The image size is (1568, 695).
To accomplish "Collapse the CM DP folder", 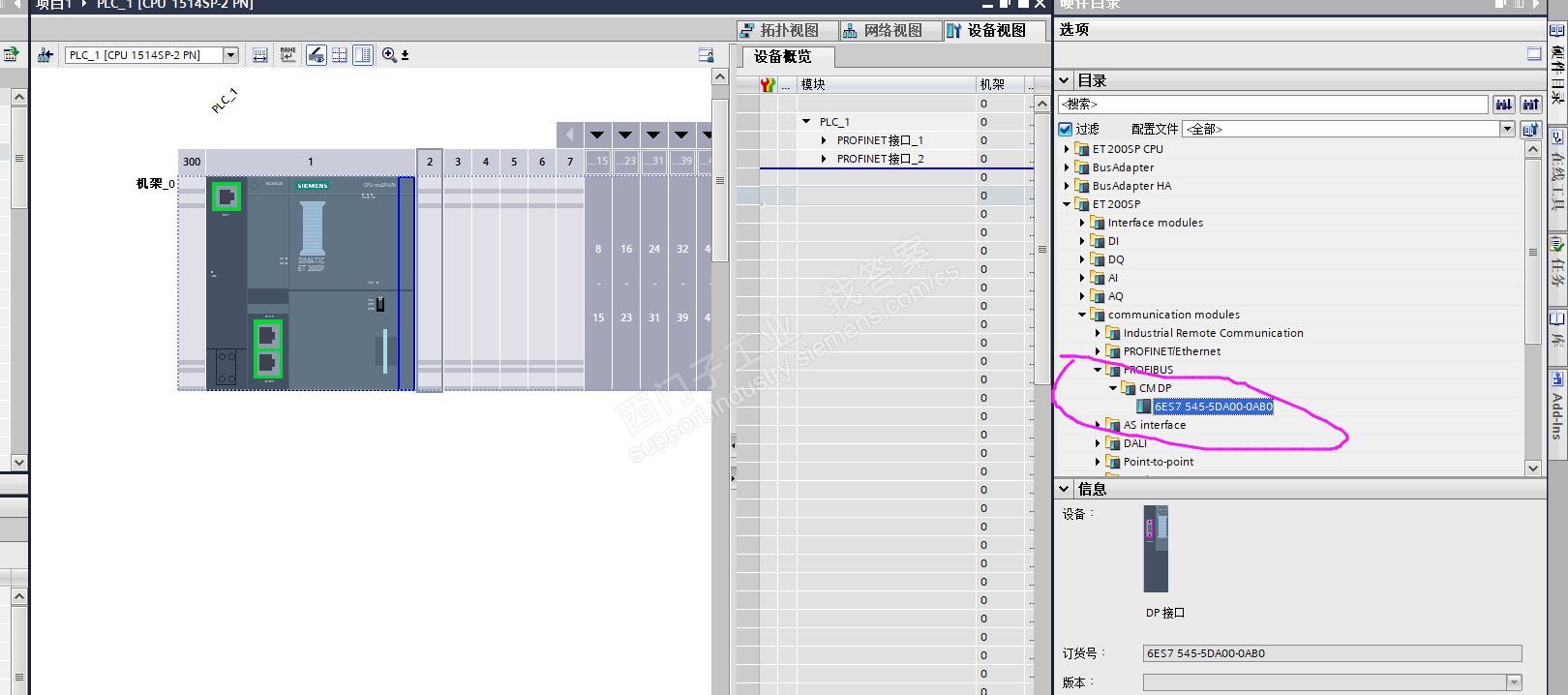I will [1113, 388].
